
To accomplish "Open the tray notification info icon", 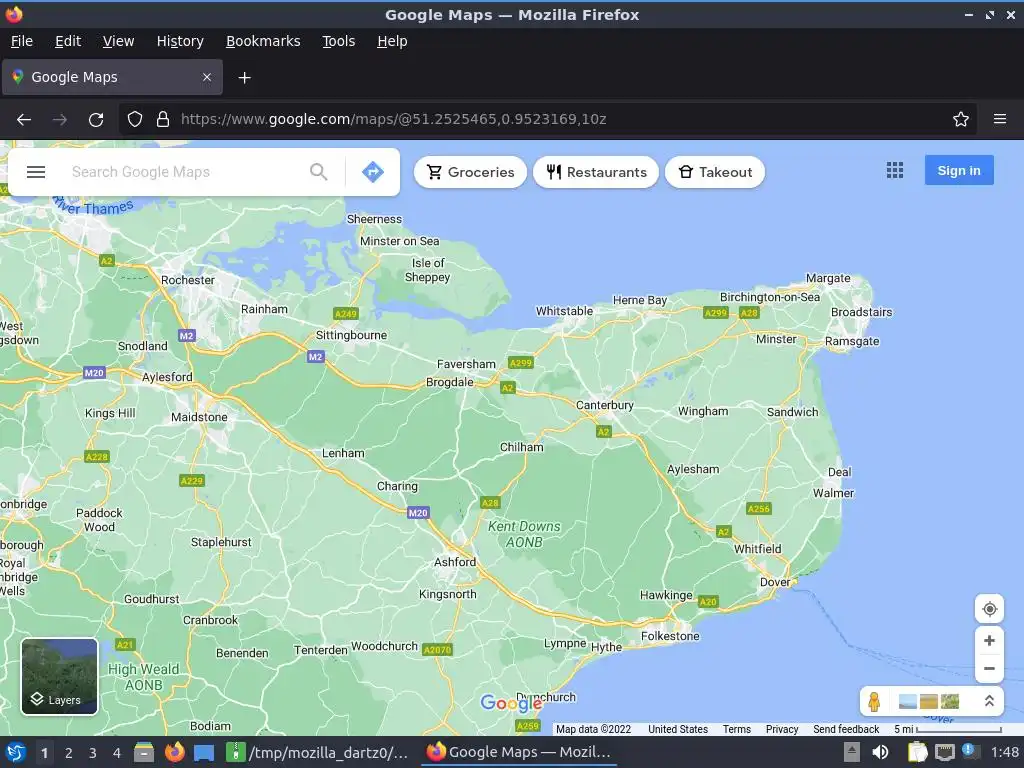I will point(968,751).
